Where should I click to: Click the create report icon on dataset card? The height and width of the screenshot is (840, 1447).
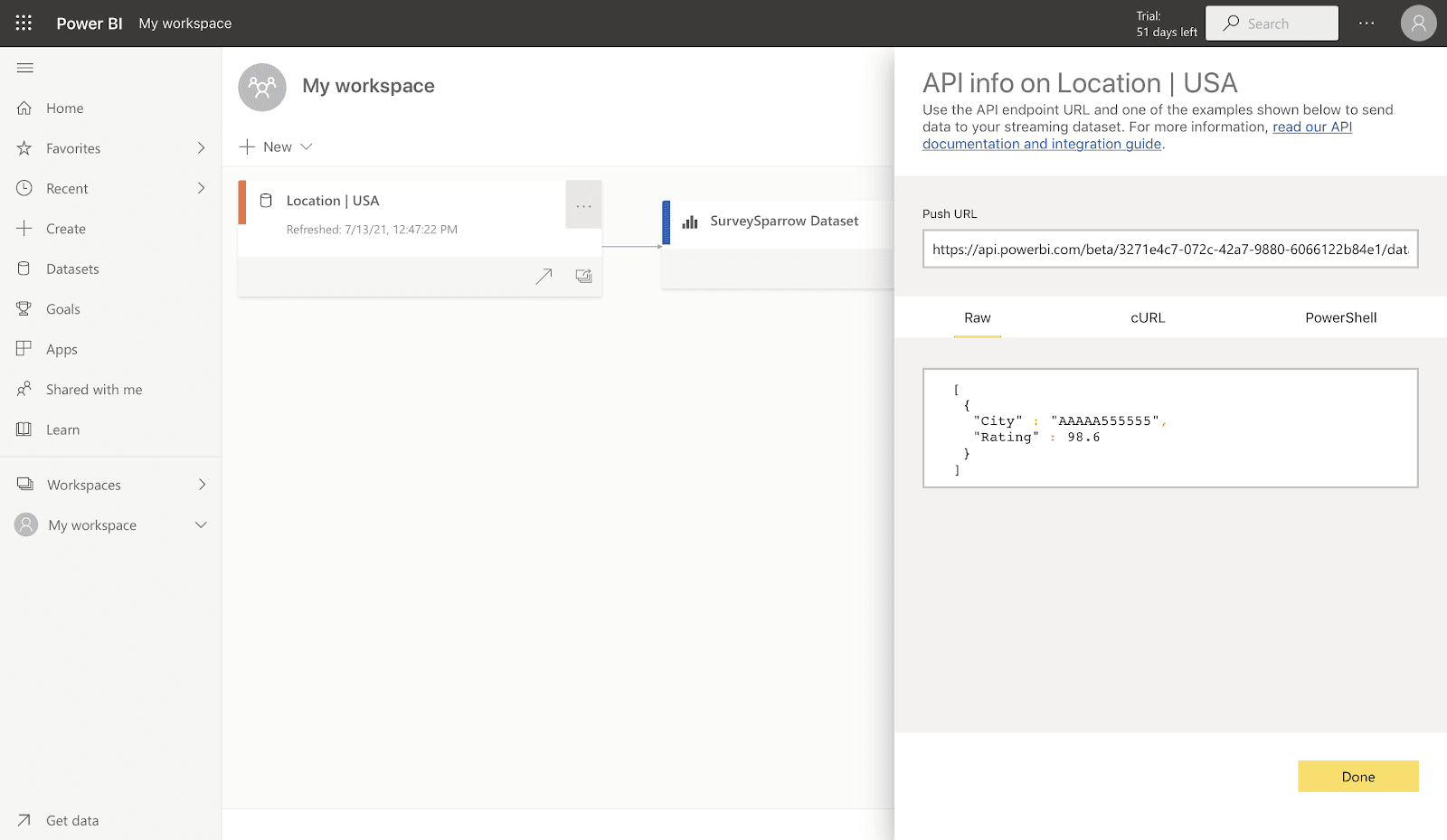583,277
